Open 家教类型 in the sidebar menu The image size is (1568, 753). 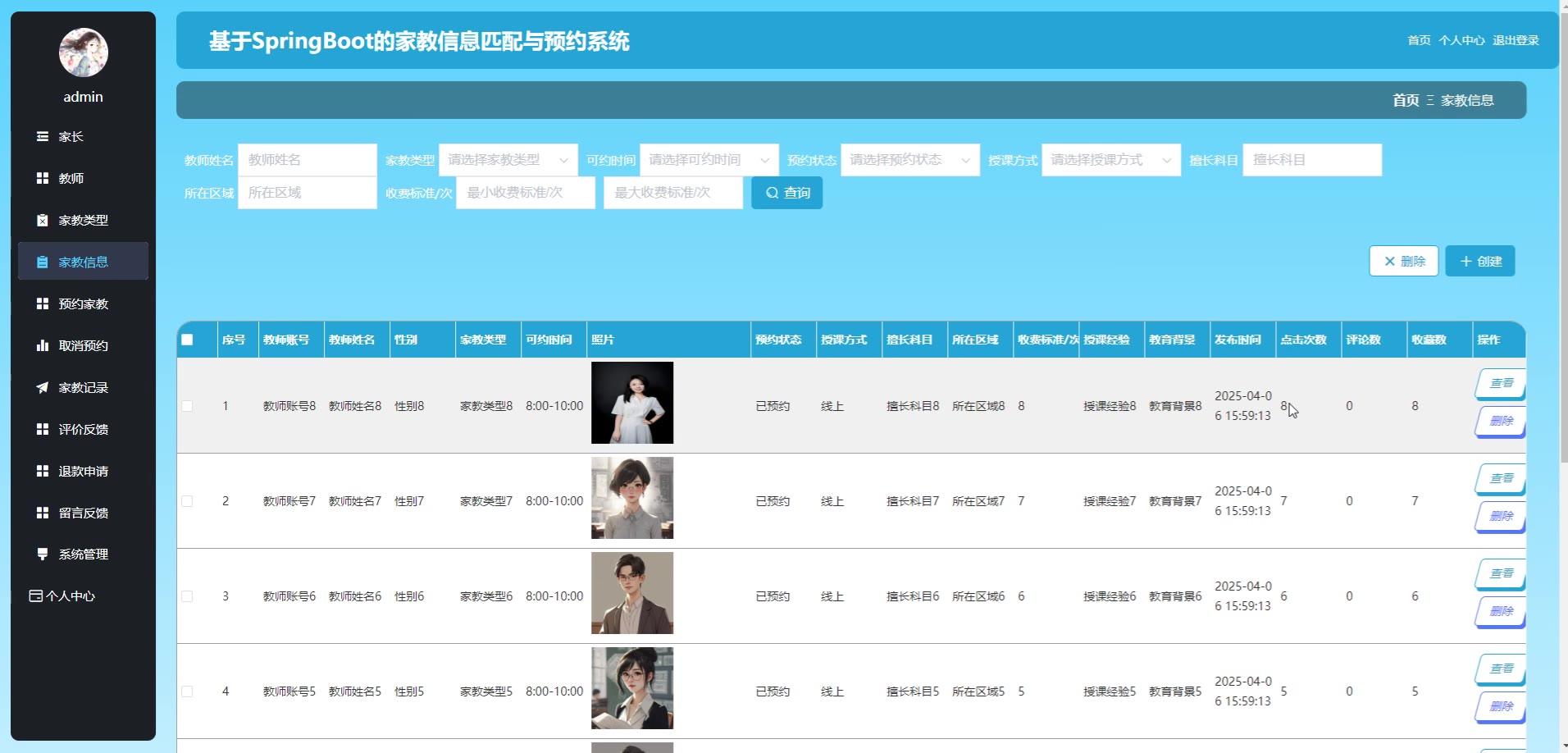coord(84,220)
